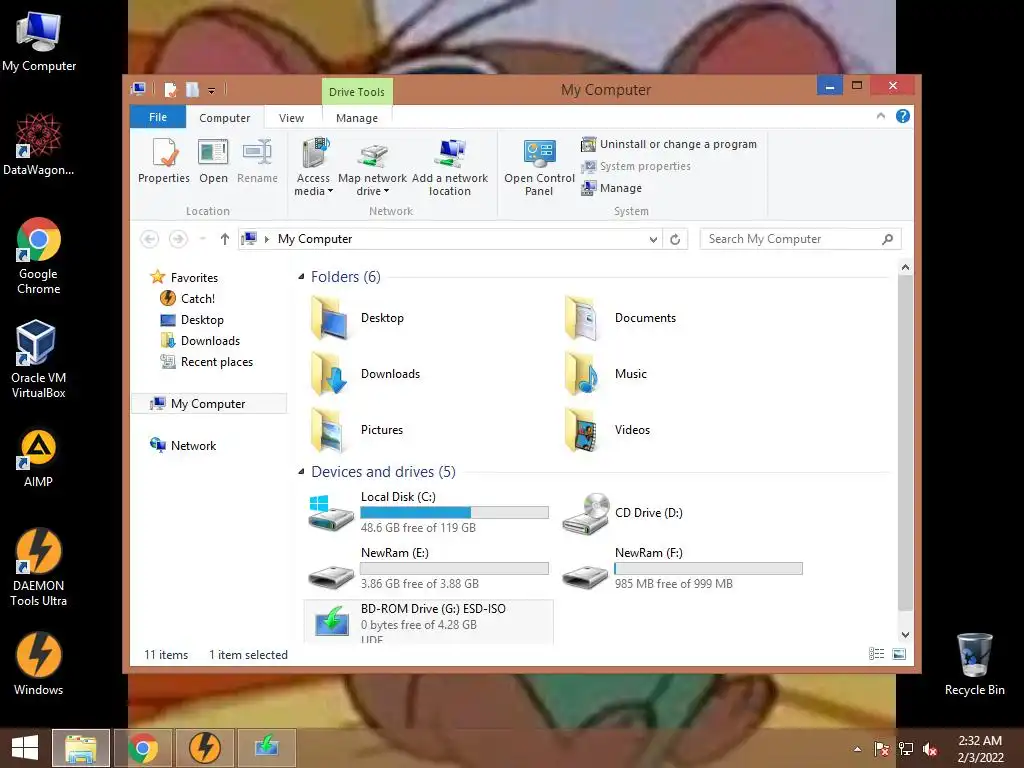Open Customize Quick Access Toolbar dropdown
This screenshot has width=1024, height=768.
pos(212,90)
